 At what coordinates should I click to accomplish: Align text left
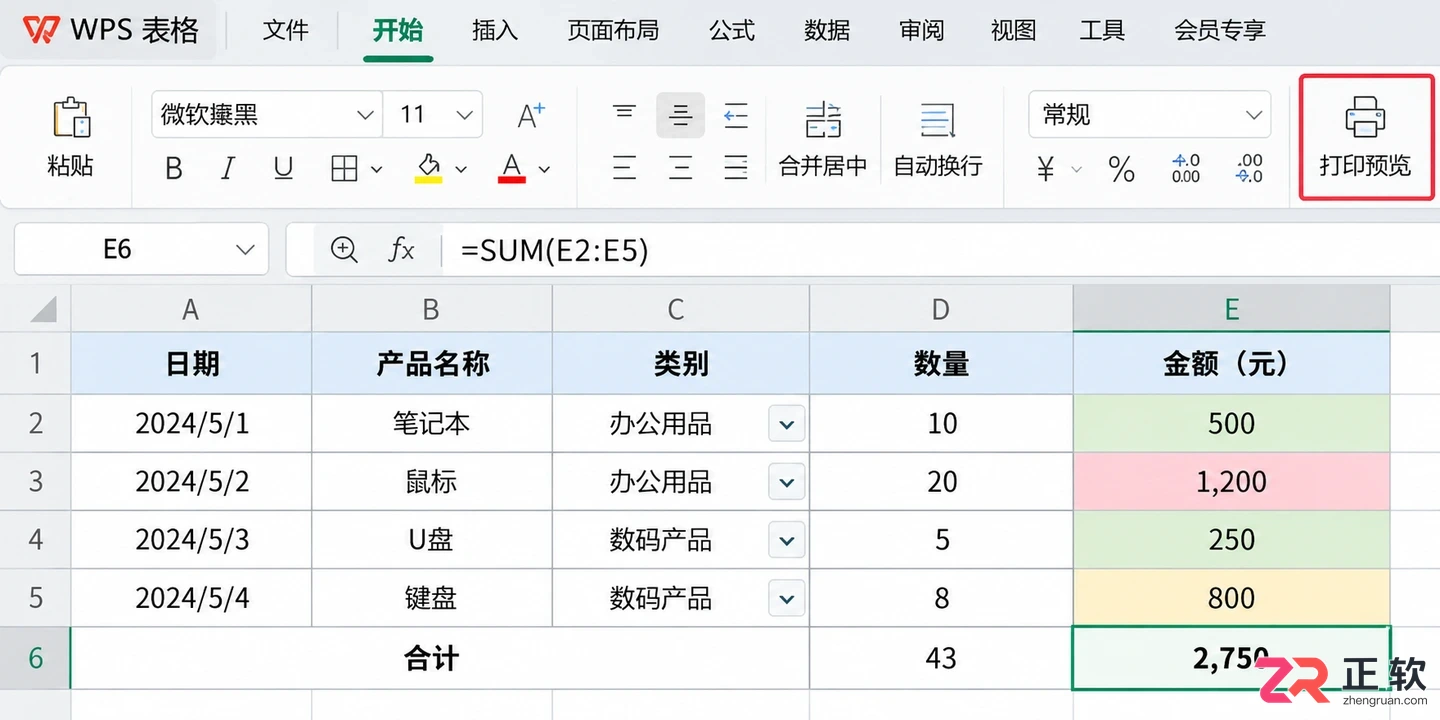click(x=625, y=168)
